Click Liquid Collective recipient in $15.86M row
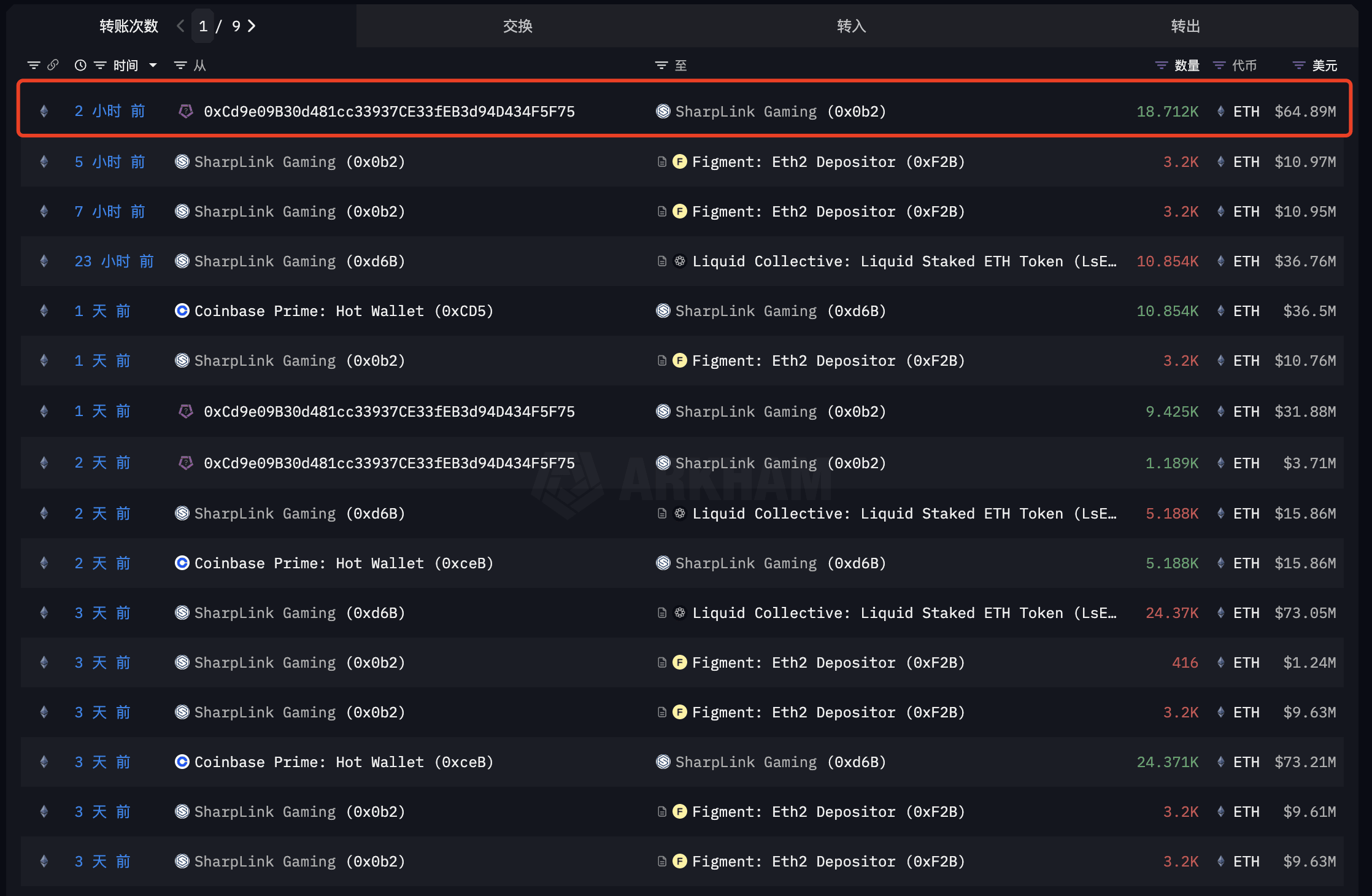This screenshot has width=1372, height=896. [x=904, y=513]
